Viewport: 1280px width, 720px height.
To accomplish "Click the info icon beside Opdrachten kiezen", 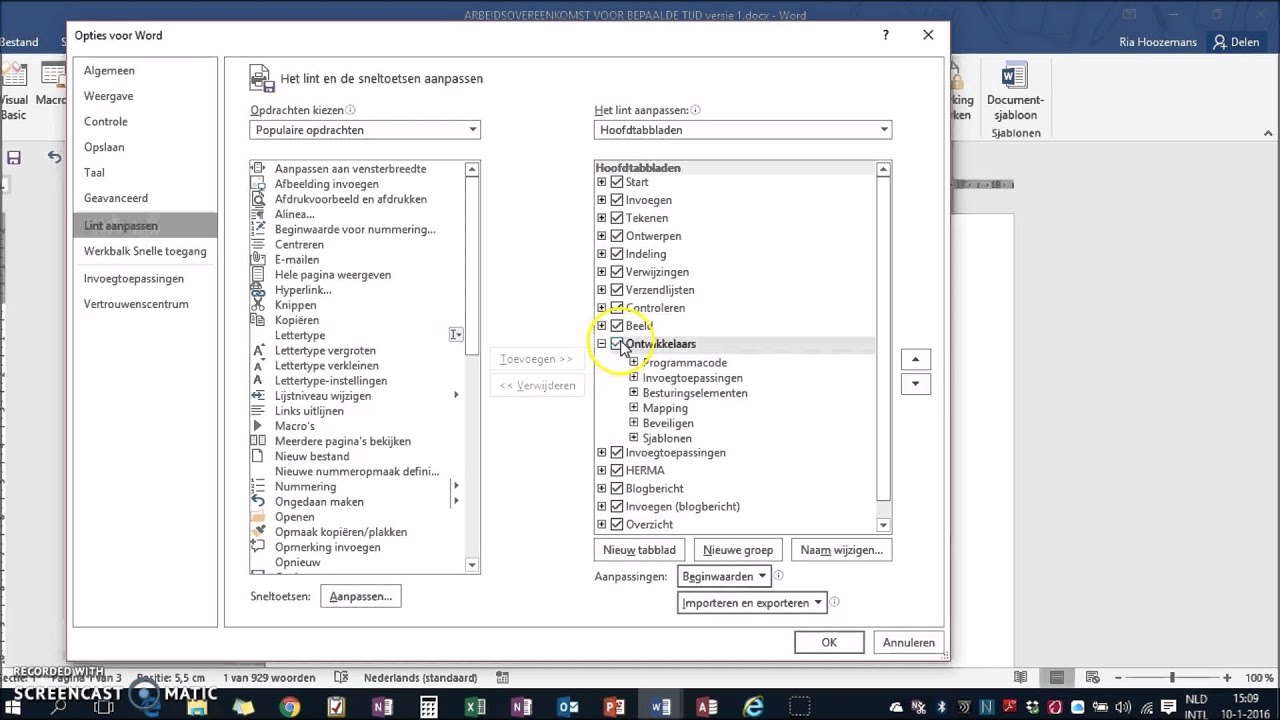I will click(350, 111).
